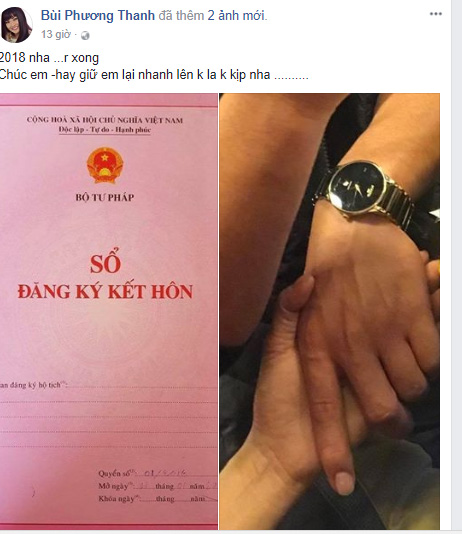Click the 'đã thêm' post header text

[x=181, y=16]
